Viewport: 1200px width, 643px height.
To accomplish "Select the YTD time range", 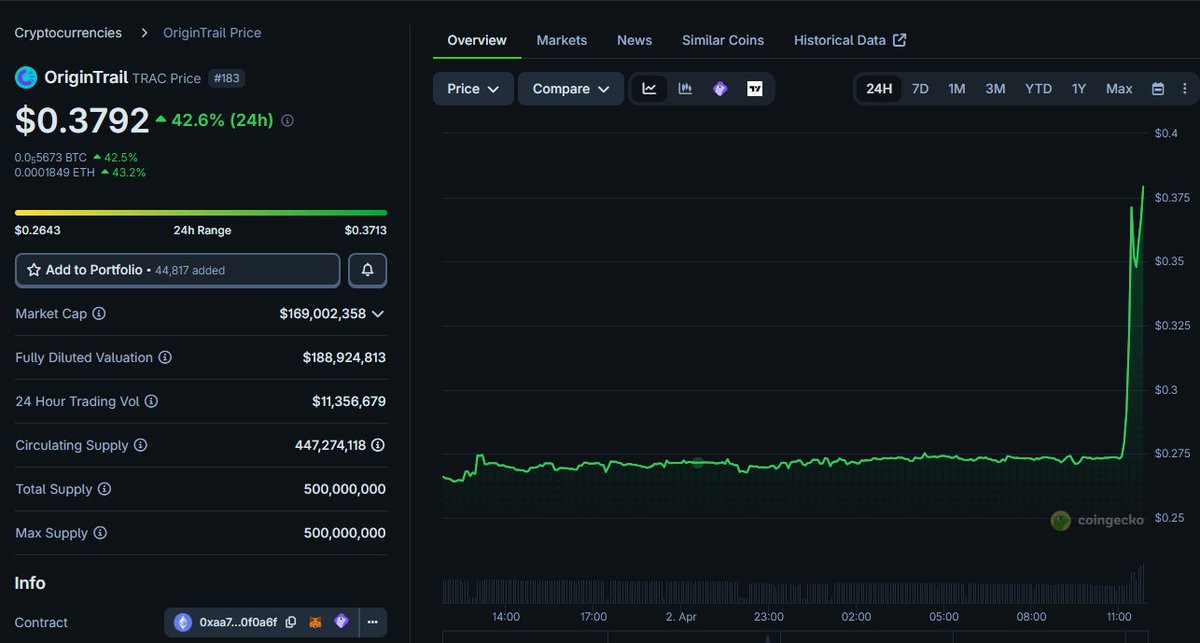I will click(x=1038, y=89).
